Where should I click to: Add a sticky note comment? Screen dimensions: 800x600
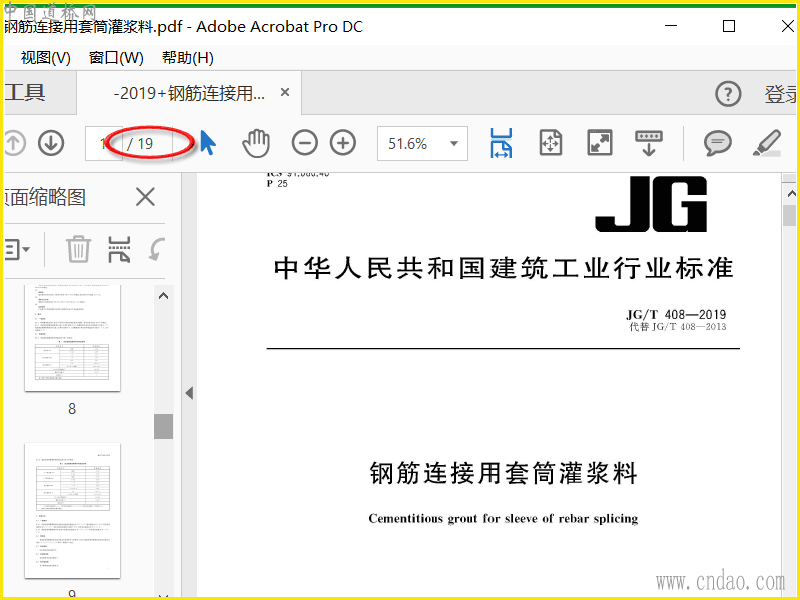pyautogui.click(x=718, y=143)
